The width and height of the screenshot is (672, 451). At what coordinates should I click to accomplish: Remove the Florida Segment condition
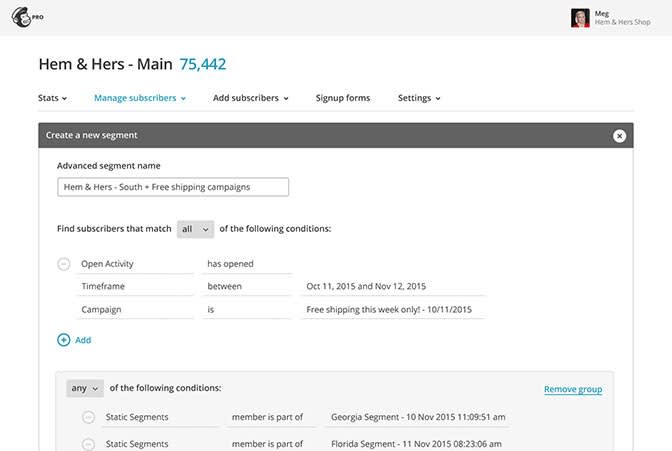point(88,444)
